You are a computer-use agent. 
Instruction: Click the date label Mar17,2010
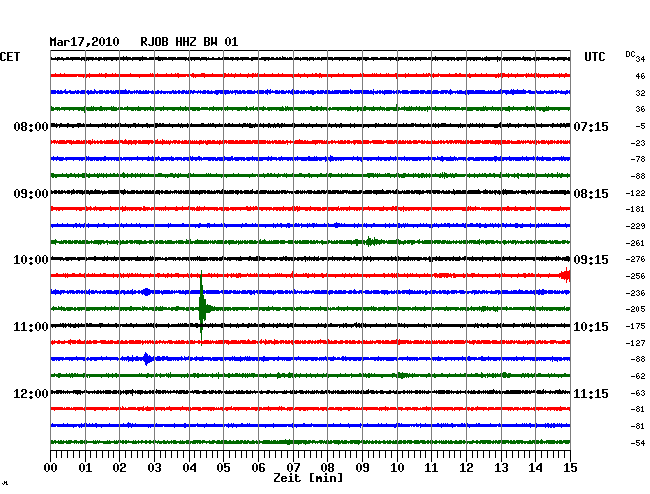(84, 42)
